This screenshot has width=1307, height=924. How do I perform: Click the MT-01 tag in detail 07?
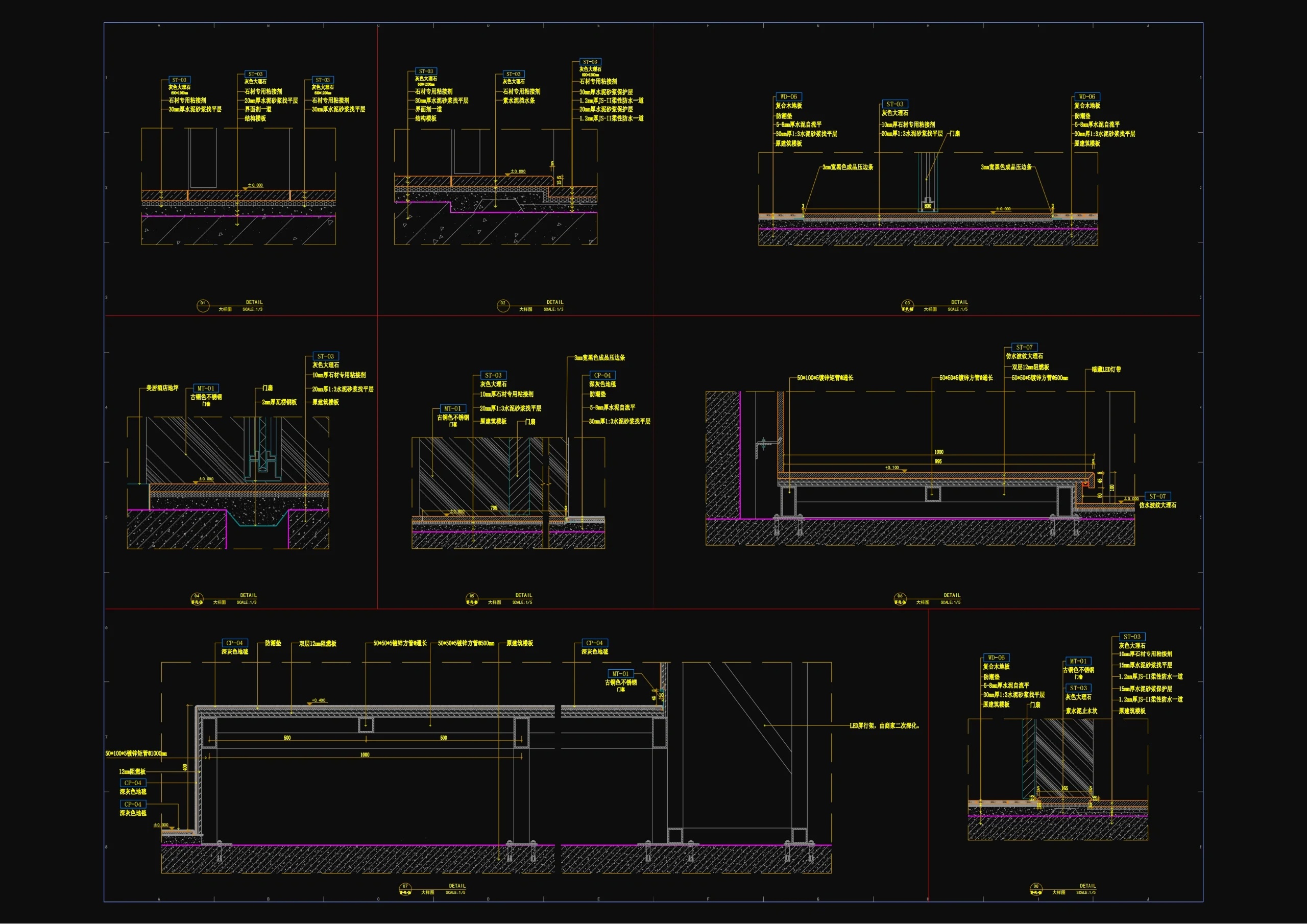(x=620, y=673)
